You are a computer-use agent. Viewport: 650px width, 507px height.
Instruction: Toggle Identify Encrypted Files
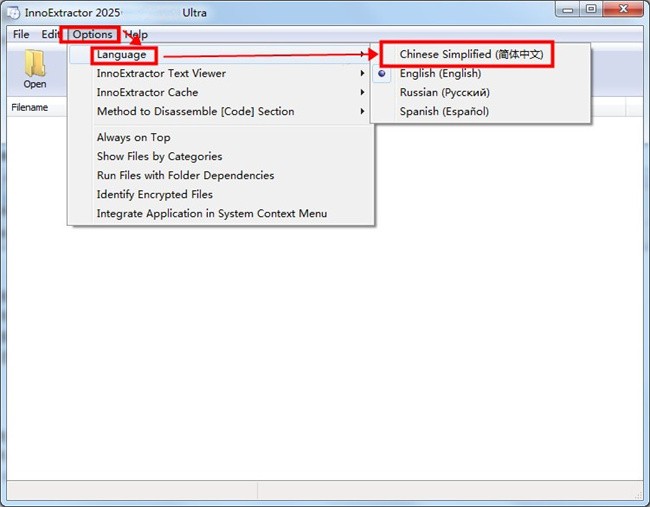coord(220,194)
